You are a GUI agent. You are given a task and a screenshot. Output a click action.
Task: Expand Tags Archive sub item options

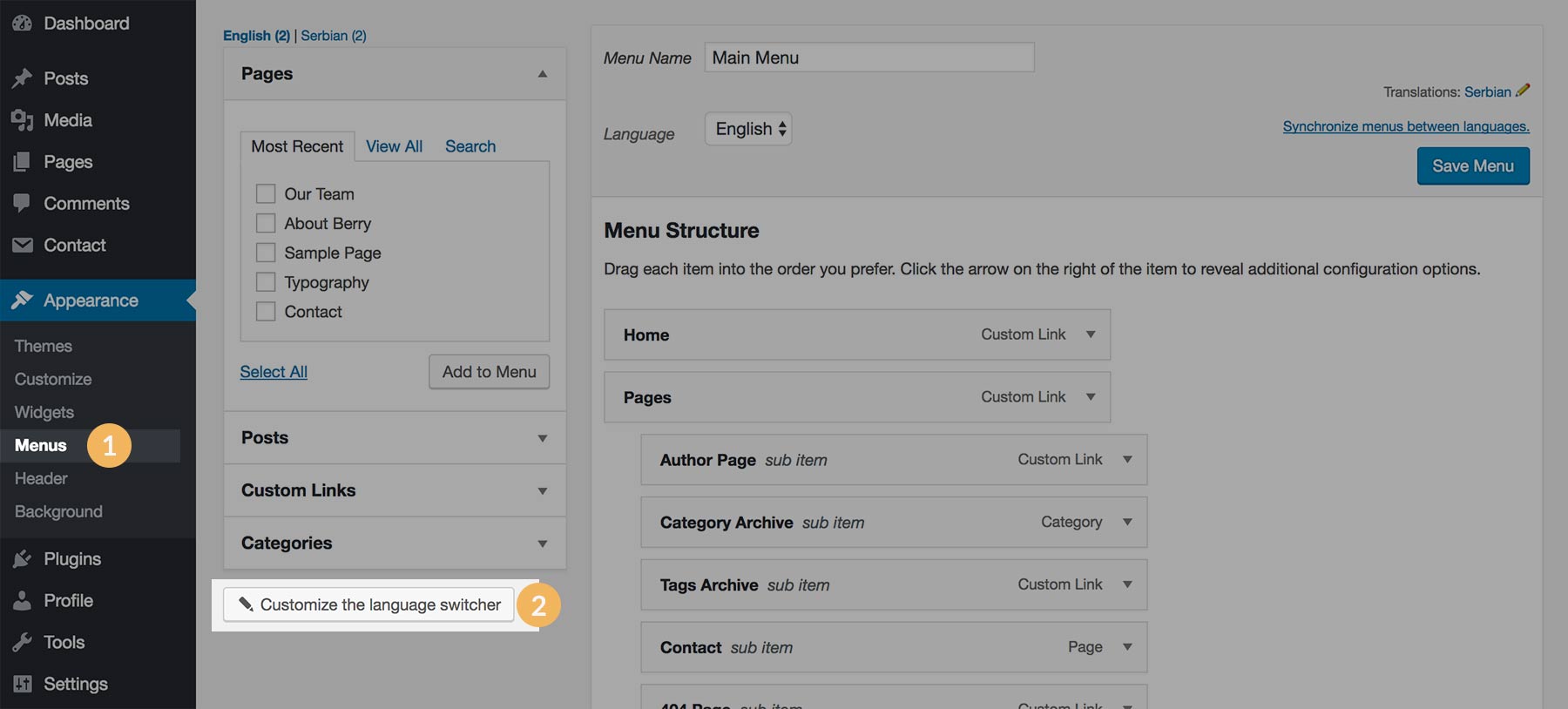tap(1127, 584)
